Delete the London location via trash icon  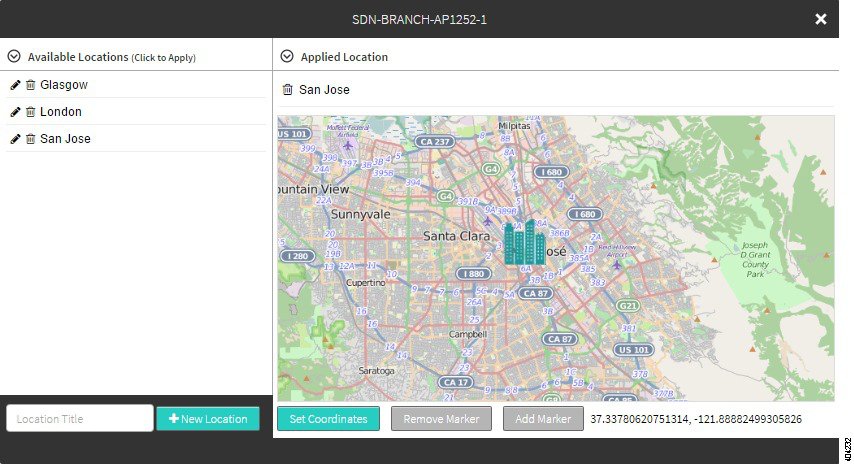[30, 112]
